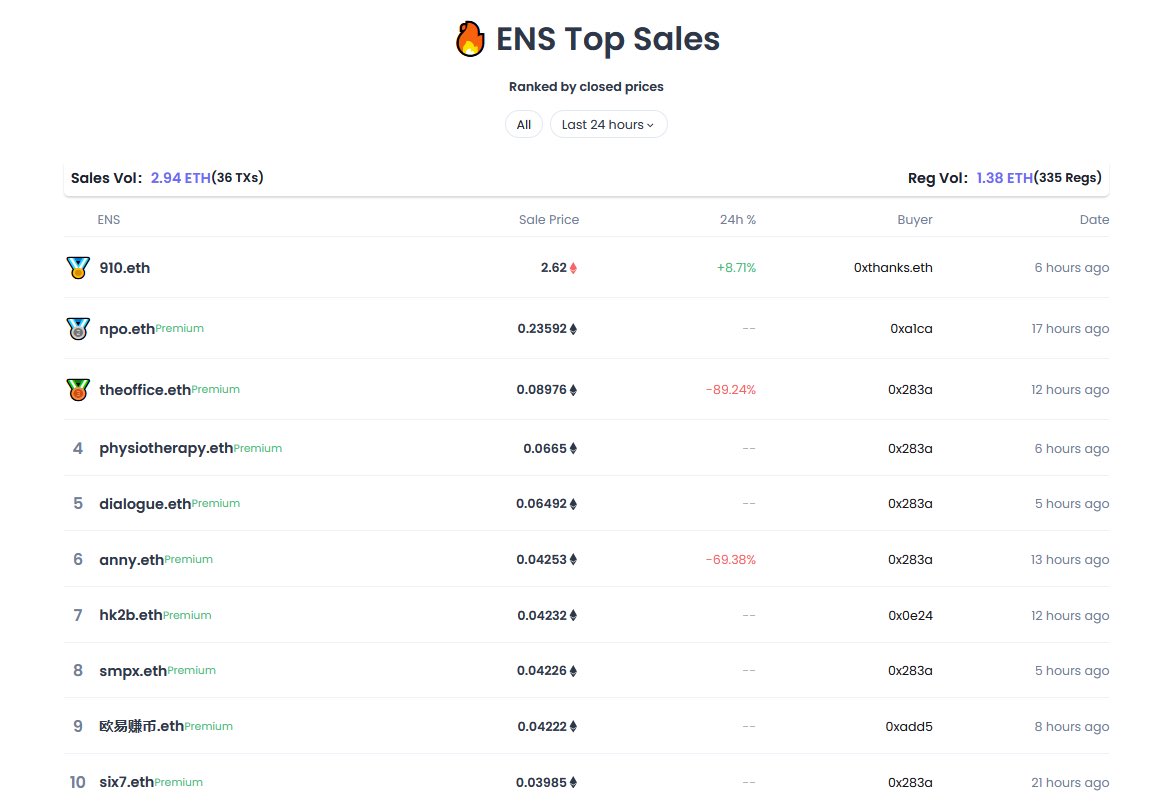Viewport: 1167px width, 805px height.
Task: Click the -89.24% change value
Action: tap(731, 390)
